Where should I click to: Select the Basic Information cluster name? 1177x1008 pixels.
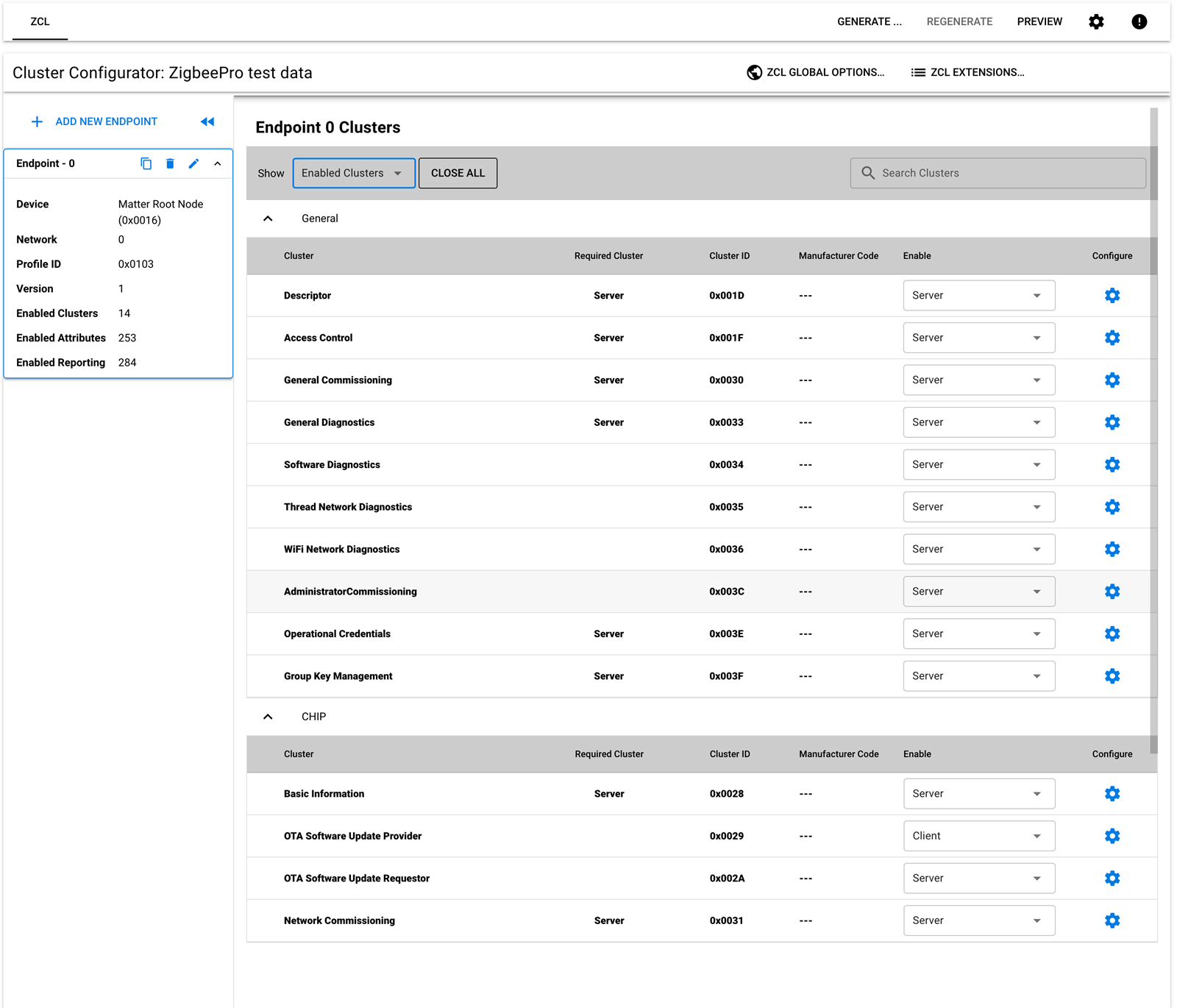(324, 793)
